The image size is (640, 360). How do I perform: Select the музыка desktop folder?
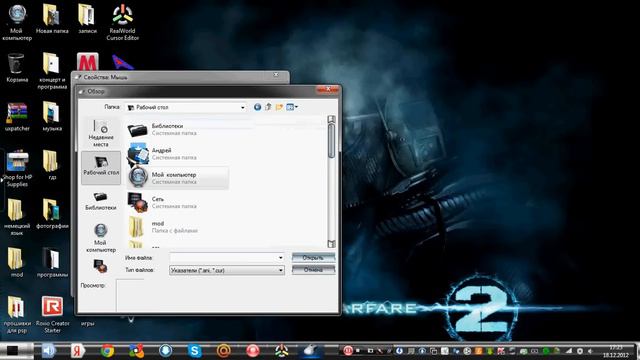point(52,117)
